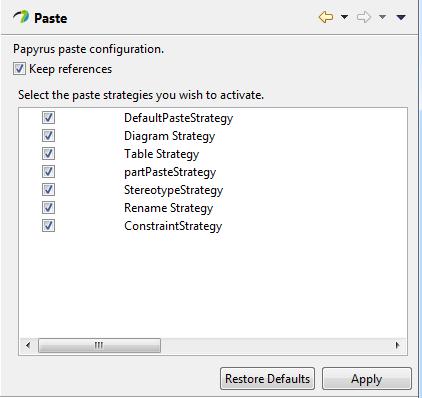Toggle the Rename Strategy checkbox

[x=48, y=208]
